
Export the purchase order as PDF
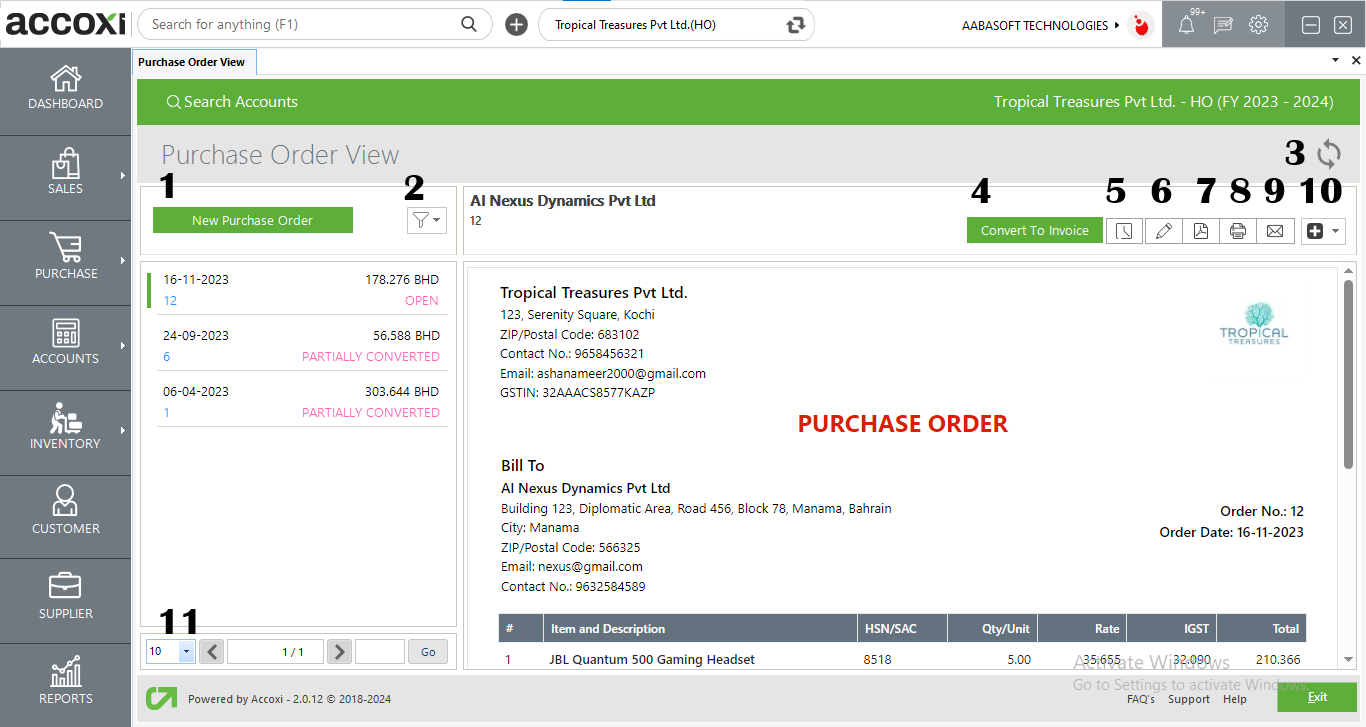pyautogui.click(x=1201, y=230)
